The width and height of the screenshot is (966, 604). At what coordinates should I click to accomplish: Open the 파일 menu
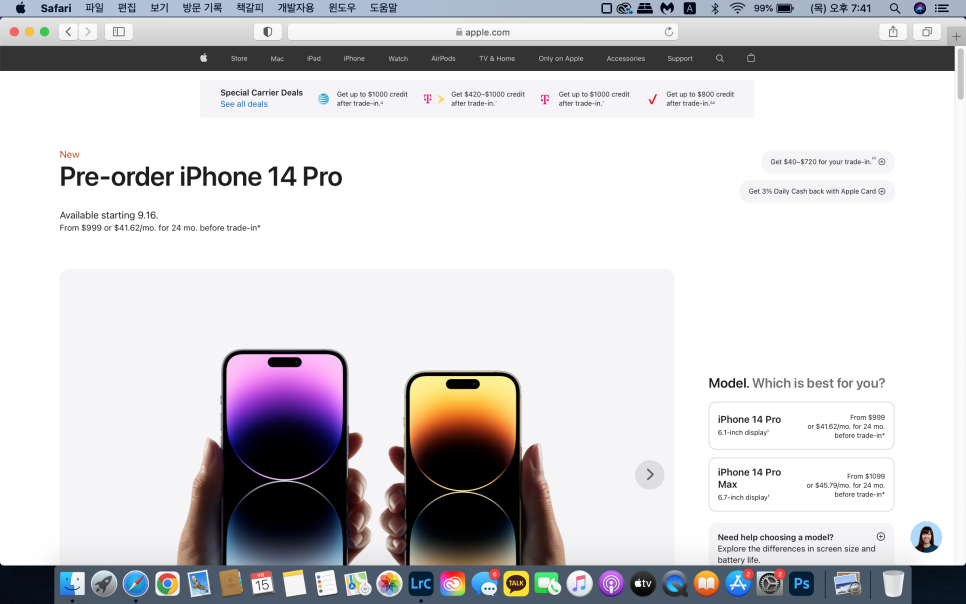click(94, 8)
